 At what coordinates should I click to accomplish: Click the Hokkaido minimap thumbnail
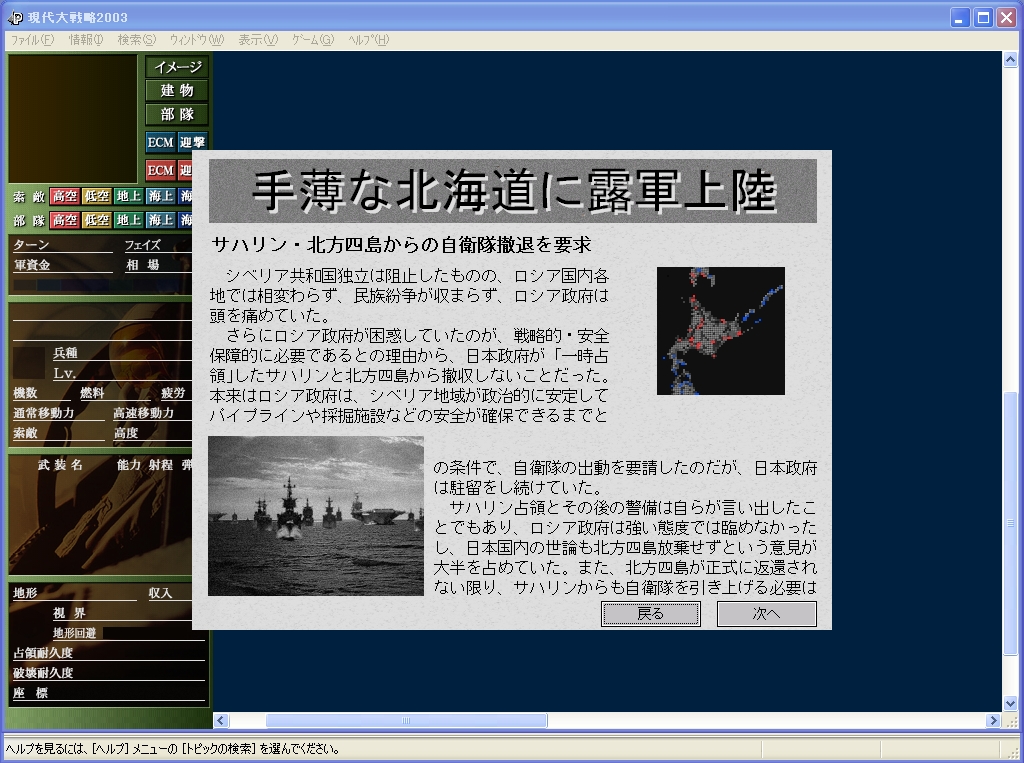point(720,330)
